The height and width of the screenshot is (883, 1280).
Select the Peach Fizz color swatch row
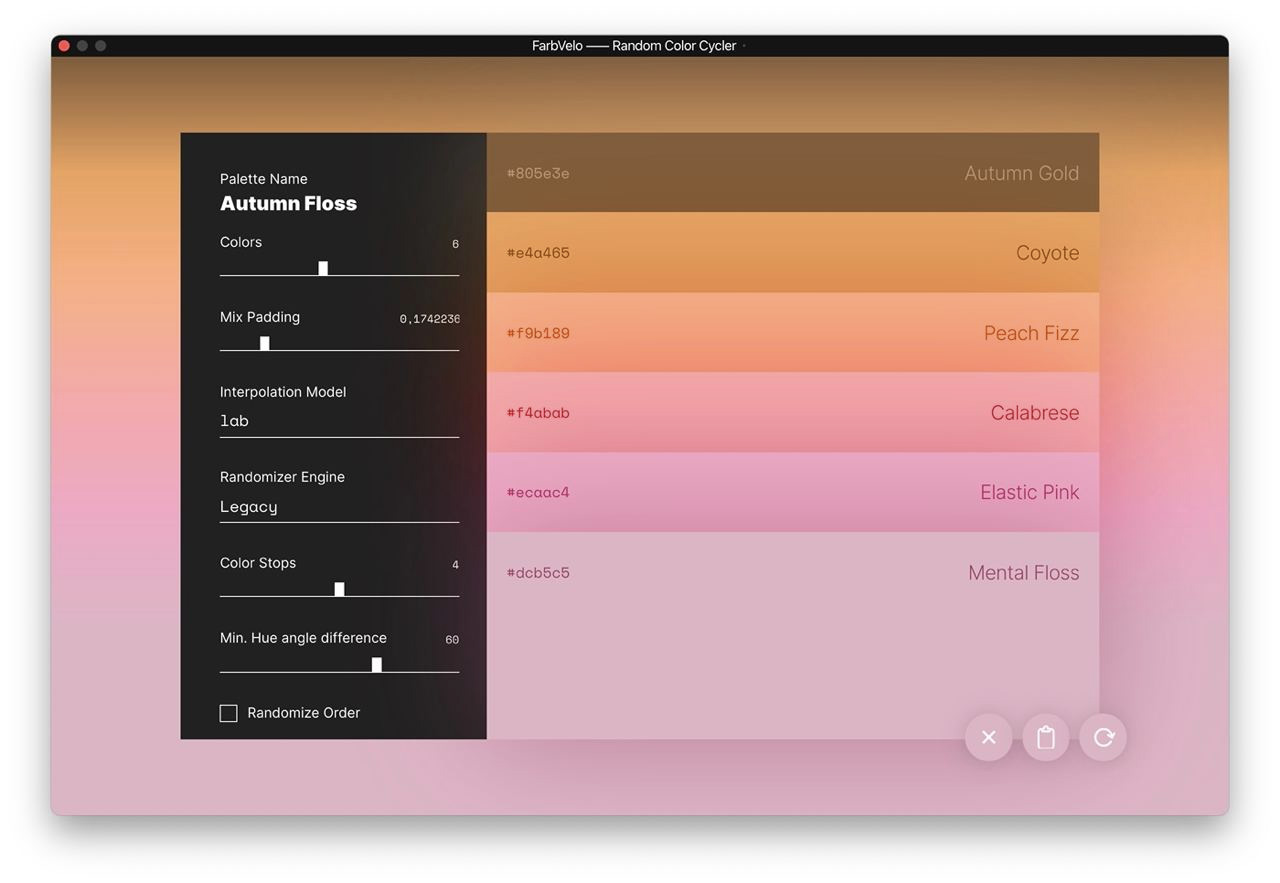(792, 332)
